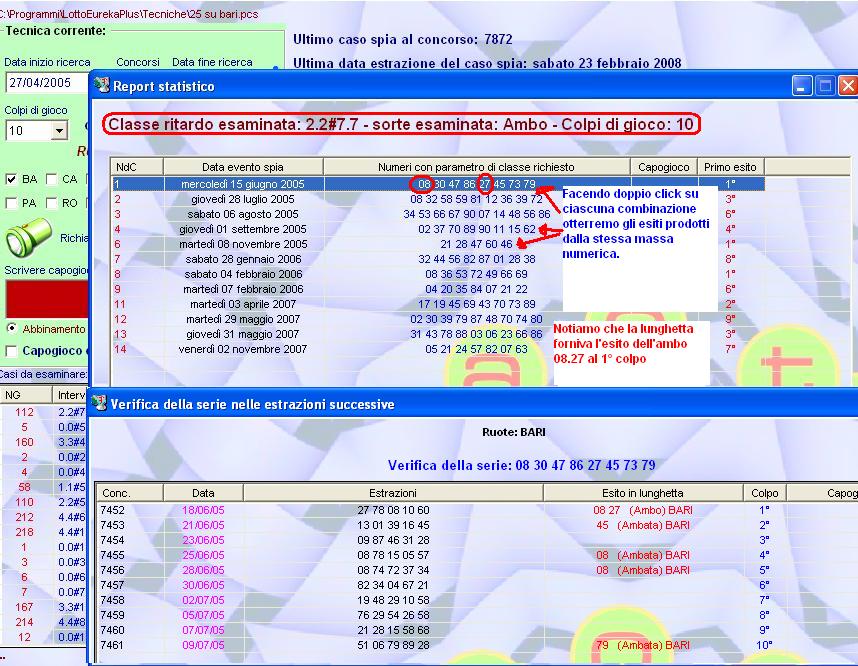Click the Verifica della serie window icon
Image resolution: width=858 pixels, height=666 pixels.
coord(99,403)
